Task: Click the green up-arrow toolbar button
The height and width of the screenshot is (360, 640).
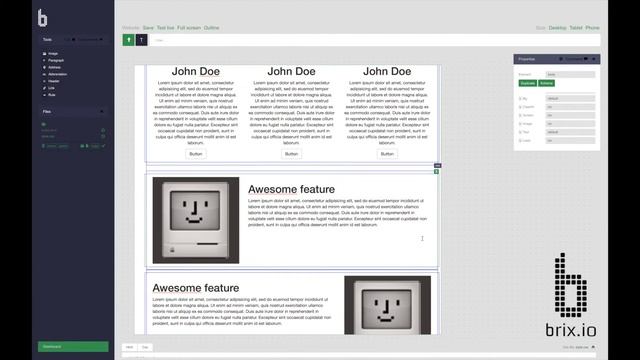Action: 129,40
